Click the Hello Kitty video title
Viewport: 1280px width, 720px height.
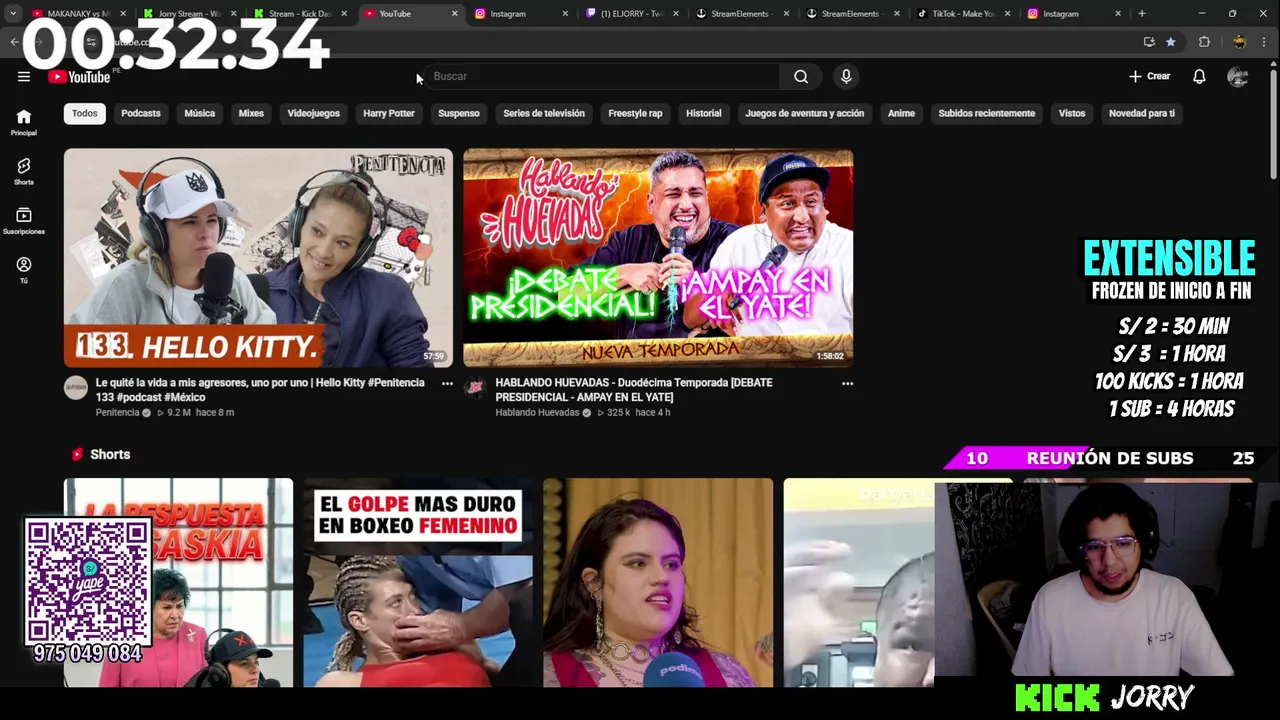coord(260,390)
